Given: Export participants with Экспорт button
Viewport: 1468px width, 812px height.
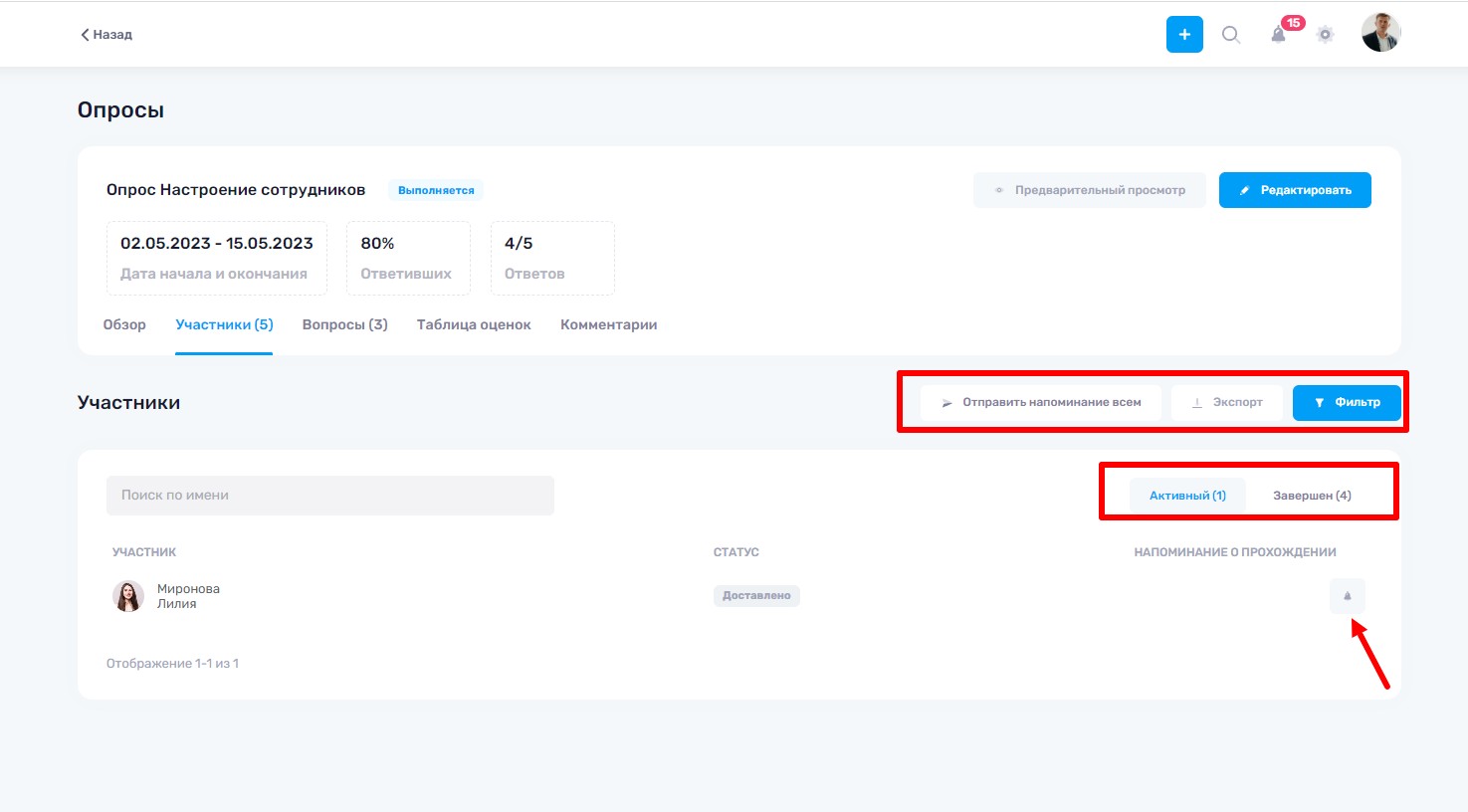Looking at the screenshot, I should tap(1226, 403).
